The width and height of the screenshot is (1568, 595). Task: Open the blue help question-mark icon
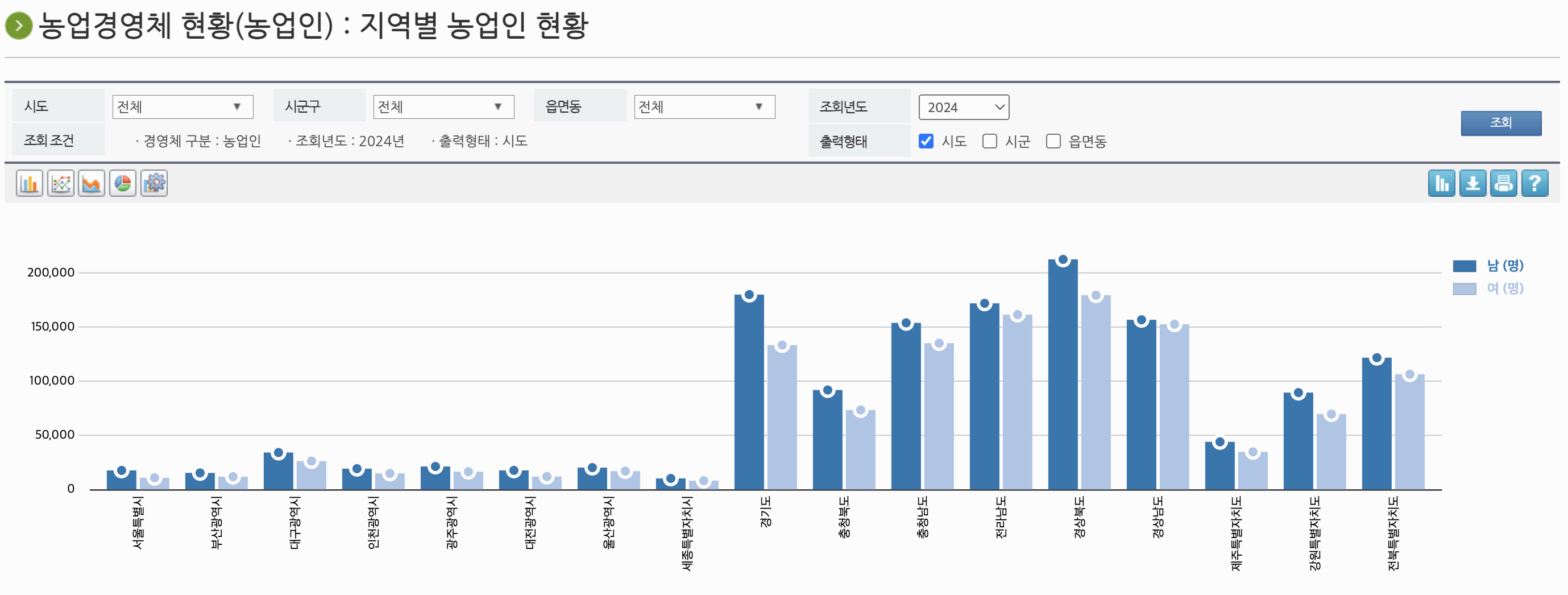pos(1534,183)
